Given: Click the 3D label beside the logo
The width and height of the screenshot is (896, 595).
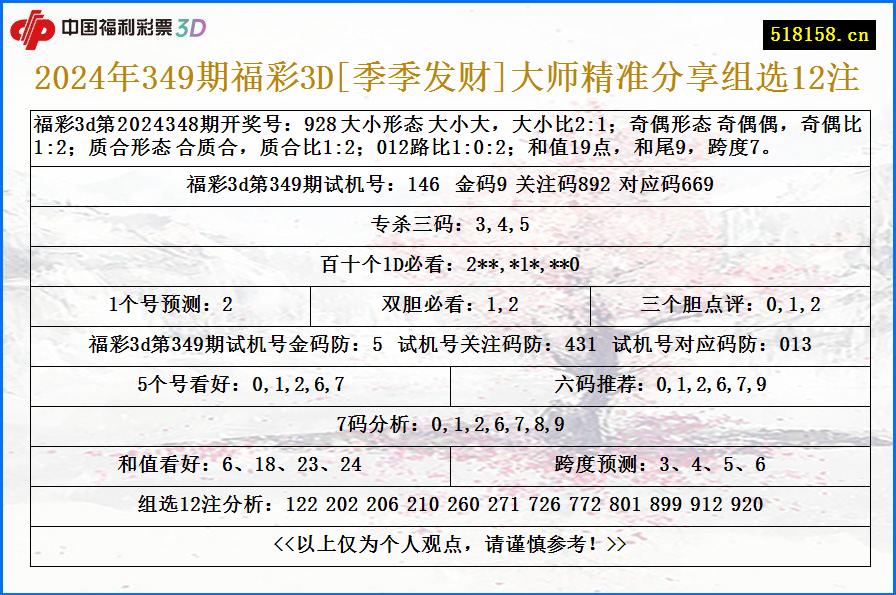Looking at the screenshot, I should tap(194, 29).
